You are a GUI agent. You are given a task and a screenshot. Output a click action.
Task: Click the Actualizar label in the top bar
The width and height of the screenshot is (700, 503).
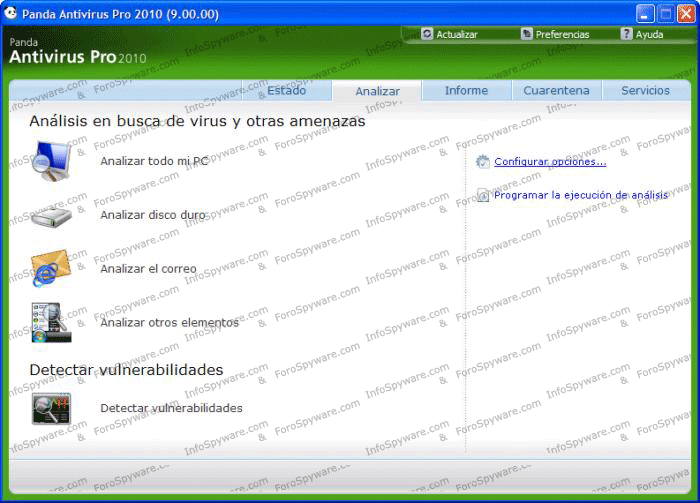(x=457, y=34)
